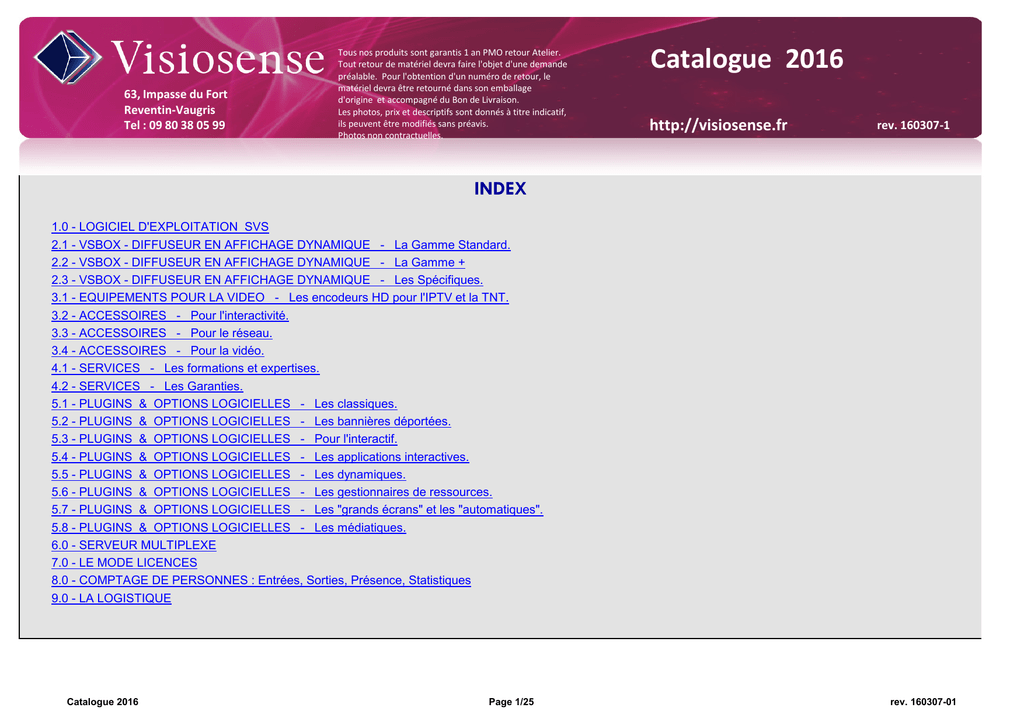Jump to 5.1 Plugins Les classiques

click(224, 404)
